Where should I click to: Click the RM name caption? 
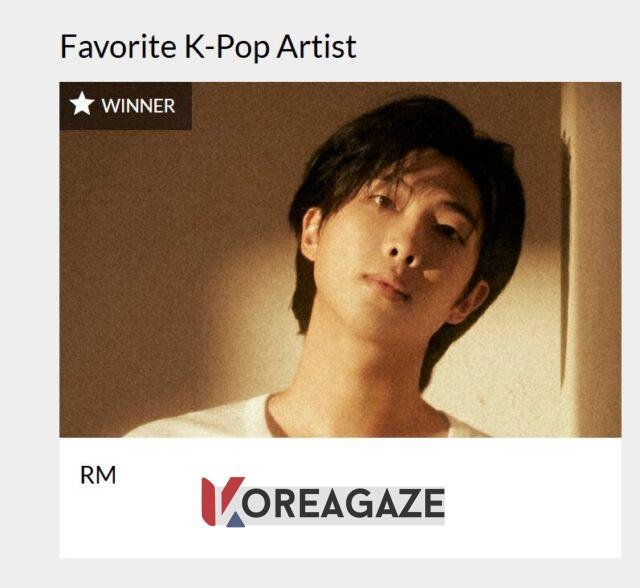point(98,475)
